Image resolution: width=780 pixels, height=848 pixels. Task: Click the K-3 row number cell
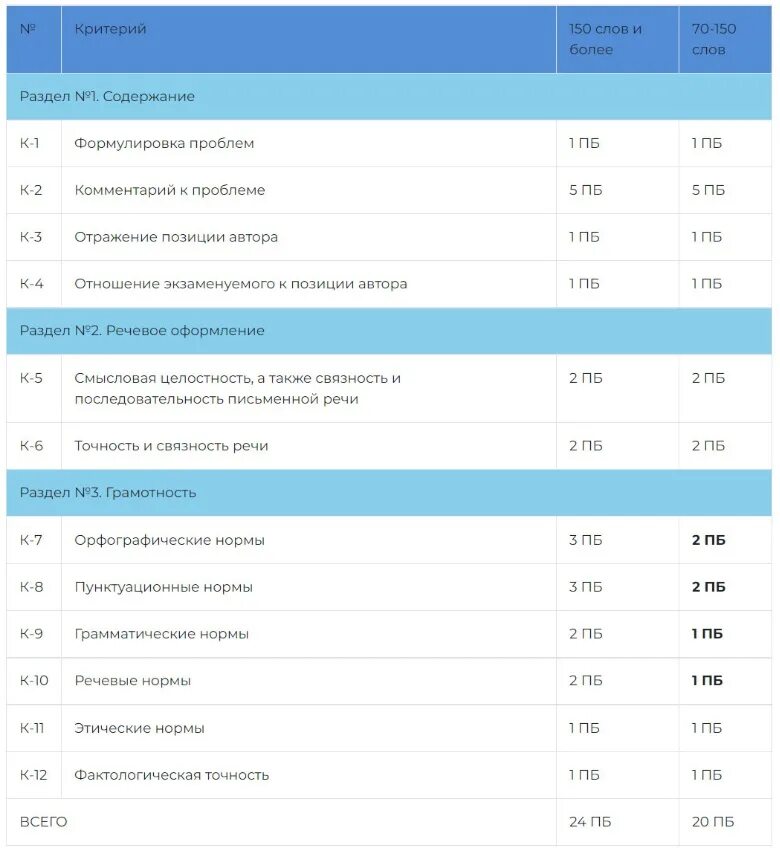click(34, 237)
